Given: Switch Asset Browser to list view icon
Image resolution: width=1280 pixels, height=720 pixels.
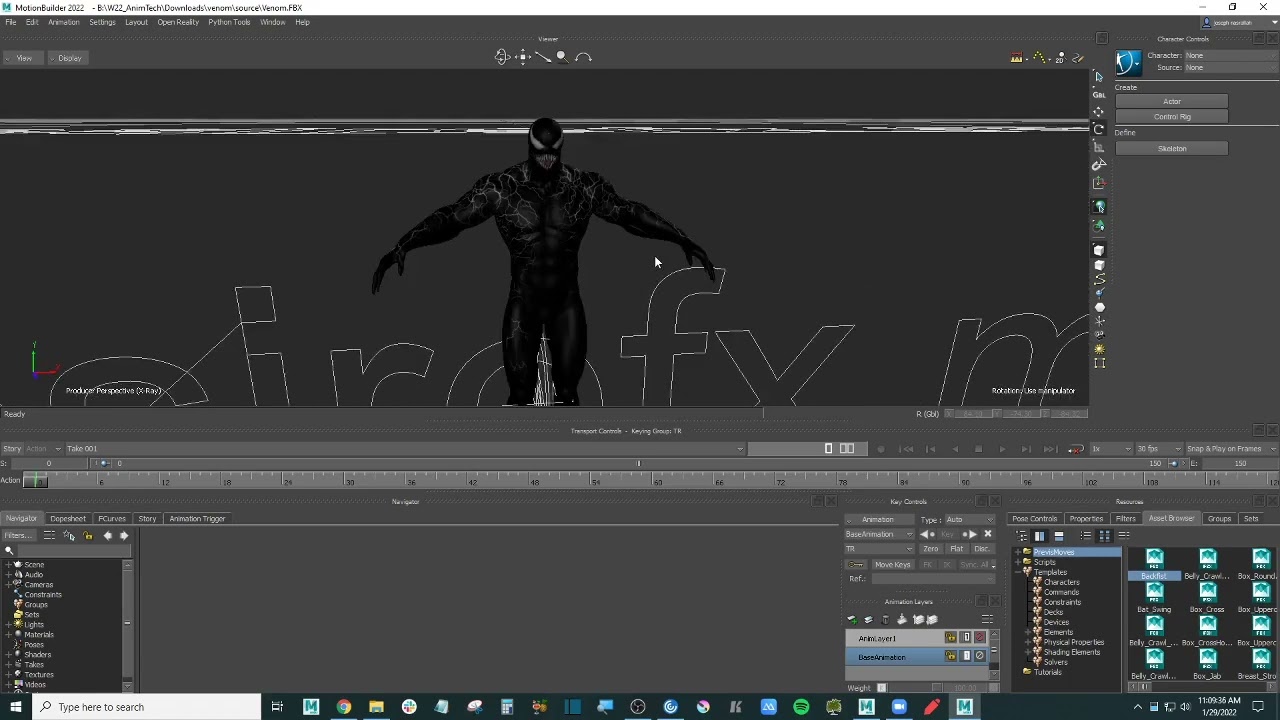Looking at the screenshot, I should tap(1086, 536).
